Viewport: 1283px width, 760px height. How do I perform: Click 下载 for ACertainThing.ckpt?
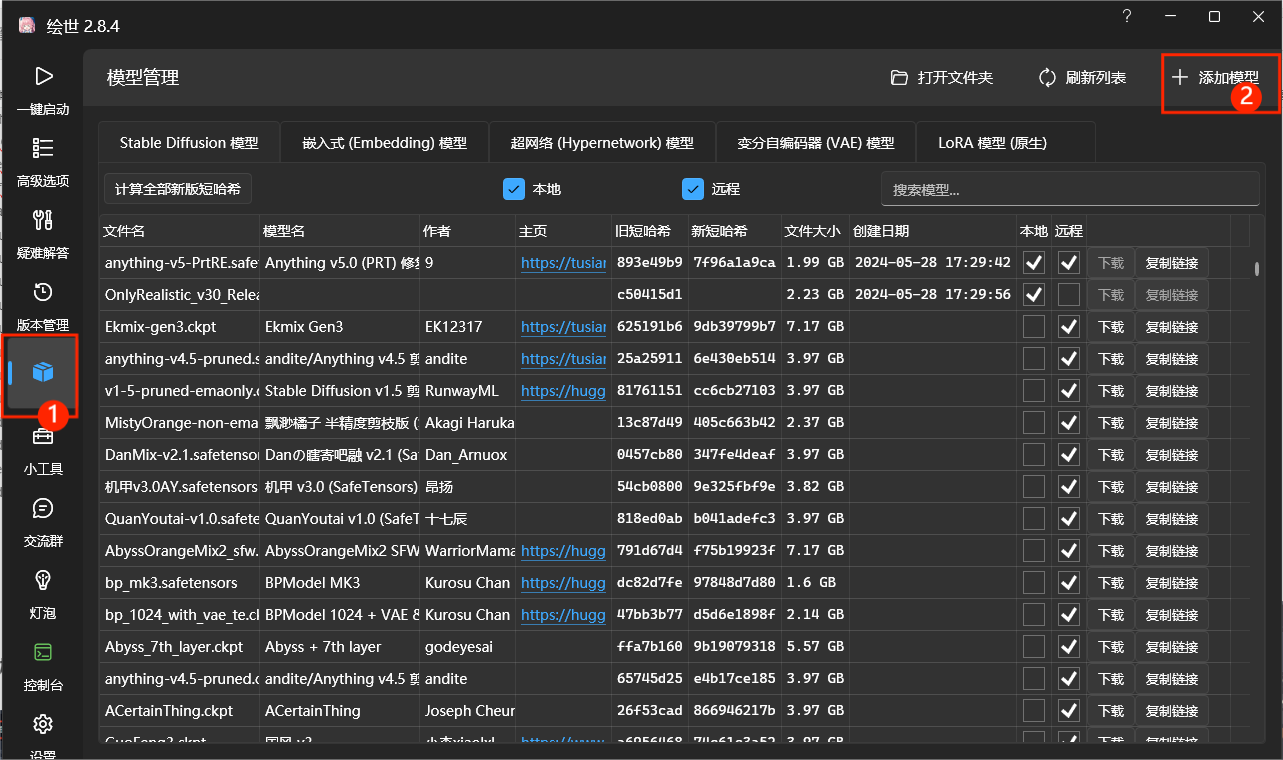(x=1111, y=711)
